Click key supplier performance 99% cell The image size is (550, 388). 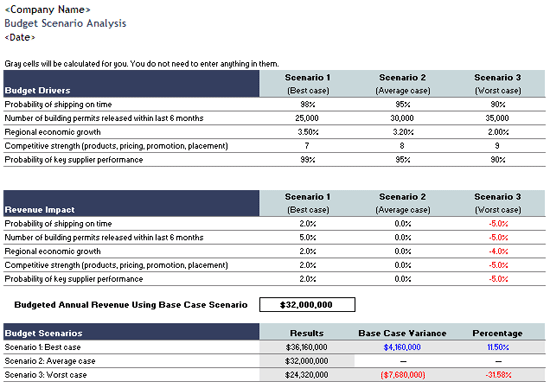(x=307, y=160)
